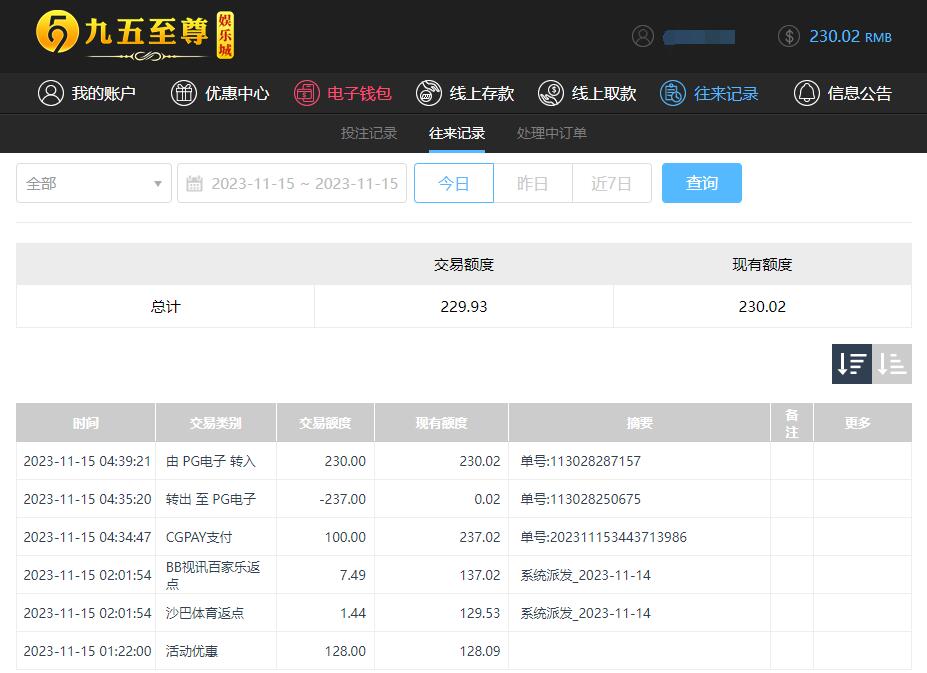This screenshot has width=927, height=673.
Task: Expand the 全部 category dropdown
Action: pyautogui.click(x=94, y=183)
